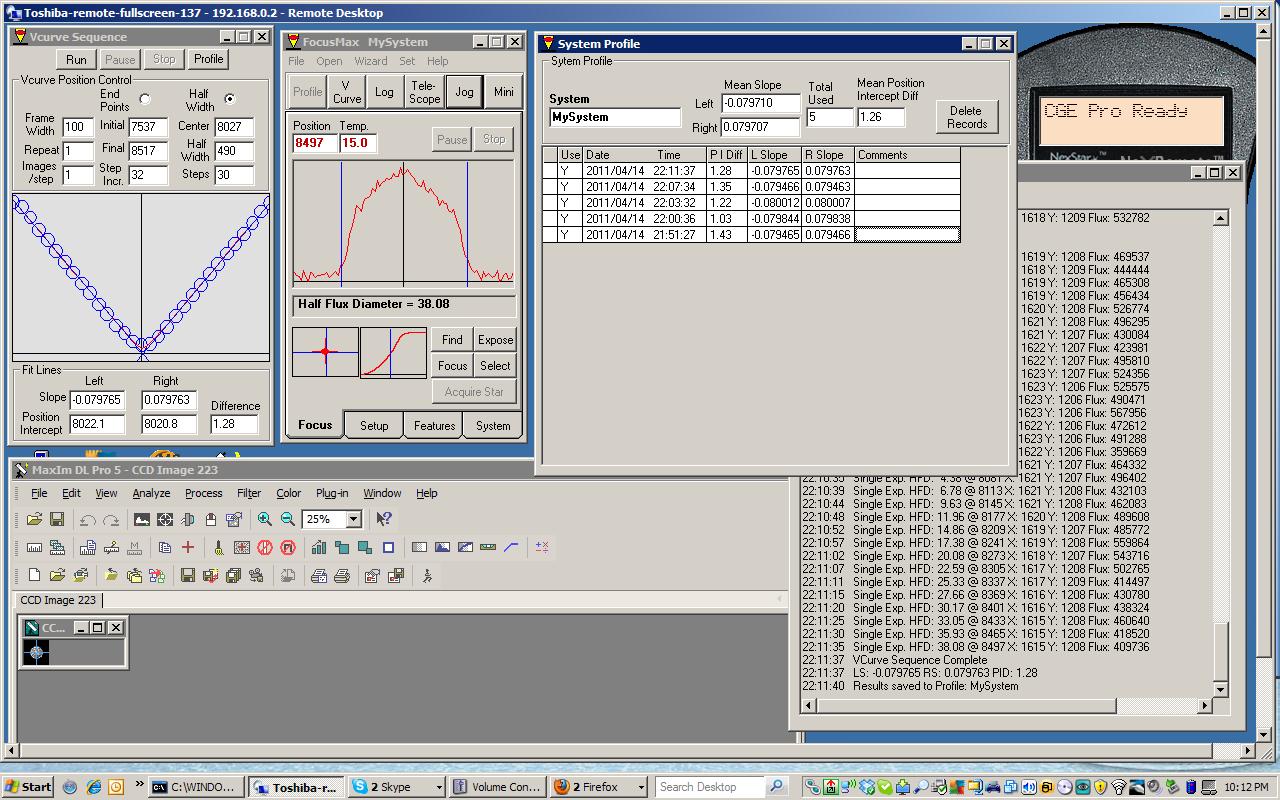The height and width of the screenshot is (800, 1280).
Task: Expand quick launch chevron on taskbar
Action: [x=139, y=785]
